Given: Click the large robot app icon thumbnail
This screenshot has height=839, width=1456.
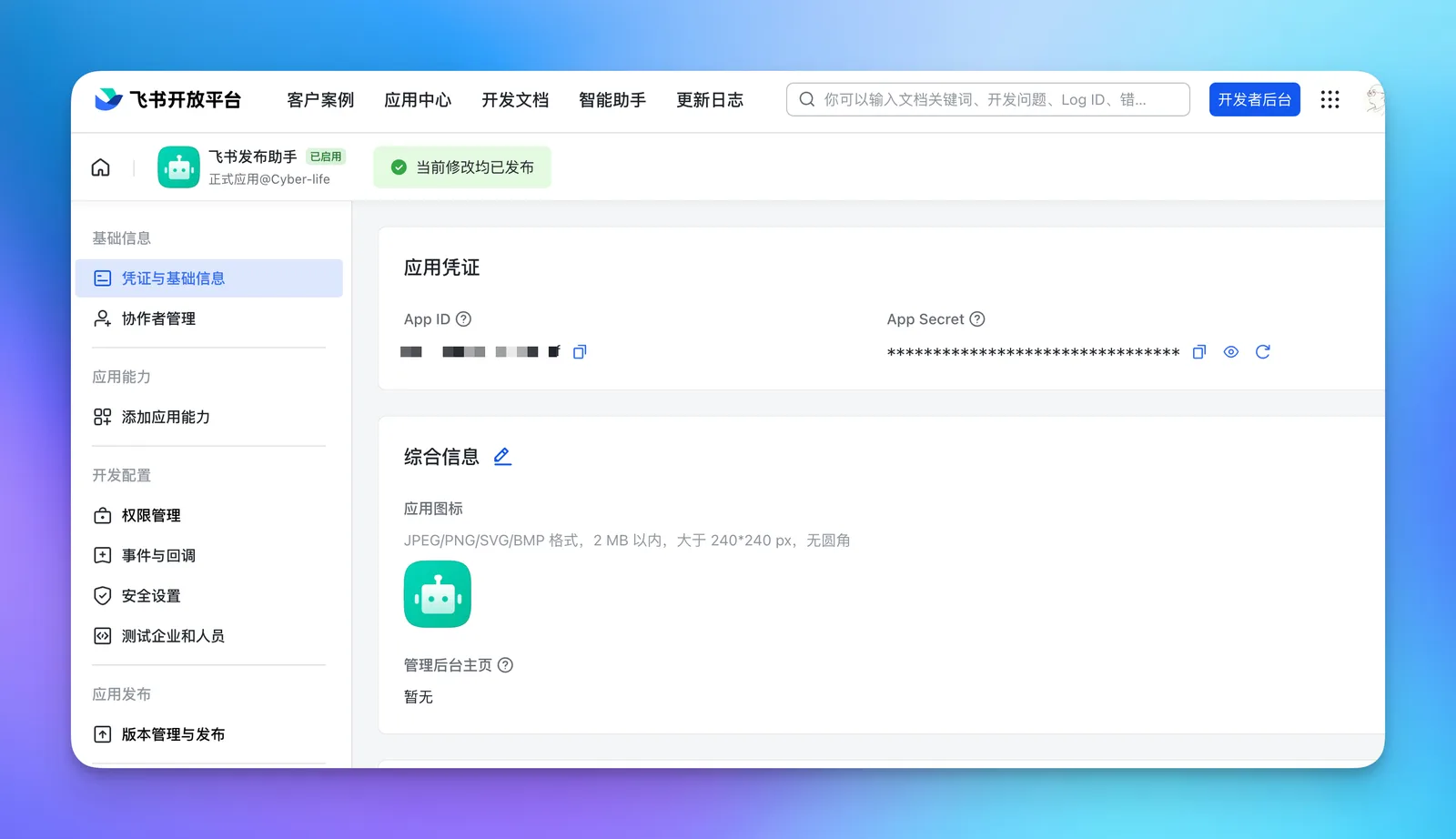Looking at the screenshot, I should pyautogui.click(x=438, y=594).
